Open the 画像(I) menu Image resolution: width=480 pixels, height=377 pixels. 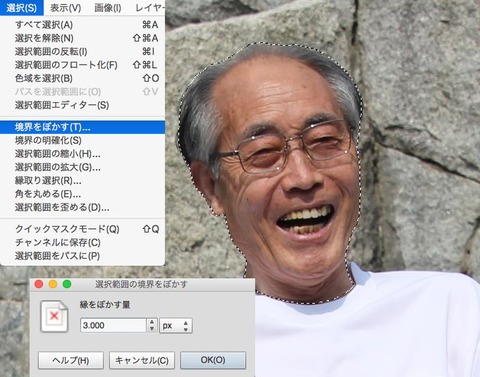108,7
